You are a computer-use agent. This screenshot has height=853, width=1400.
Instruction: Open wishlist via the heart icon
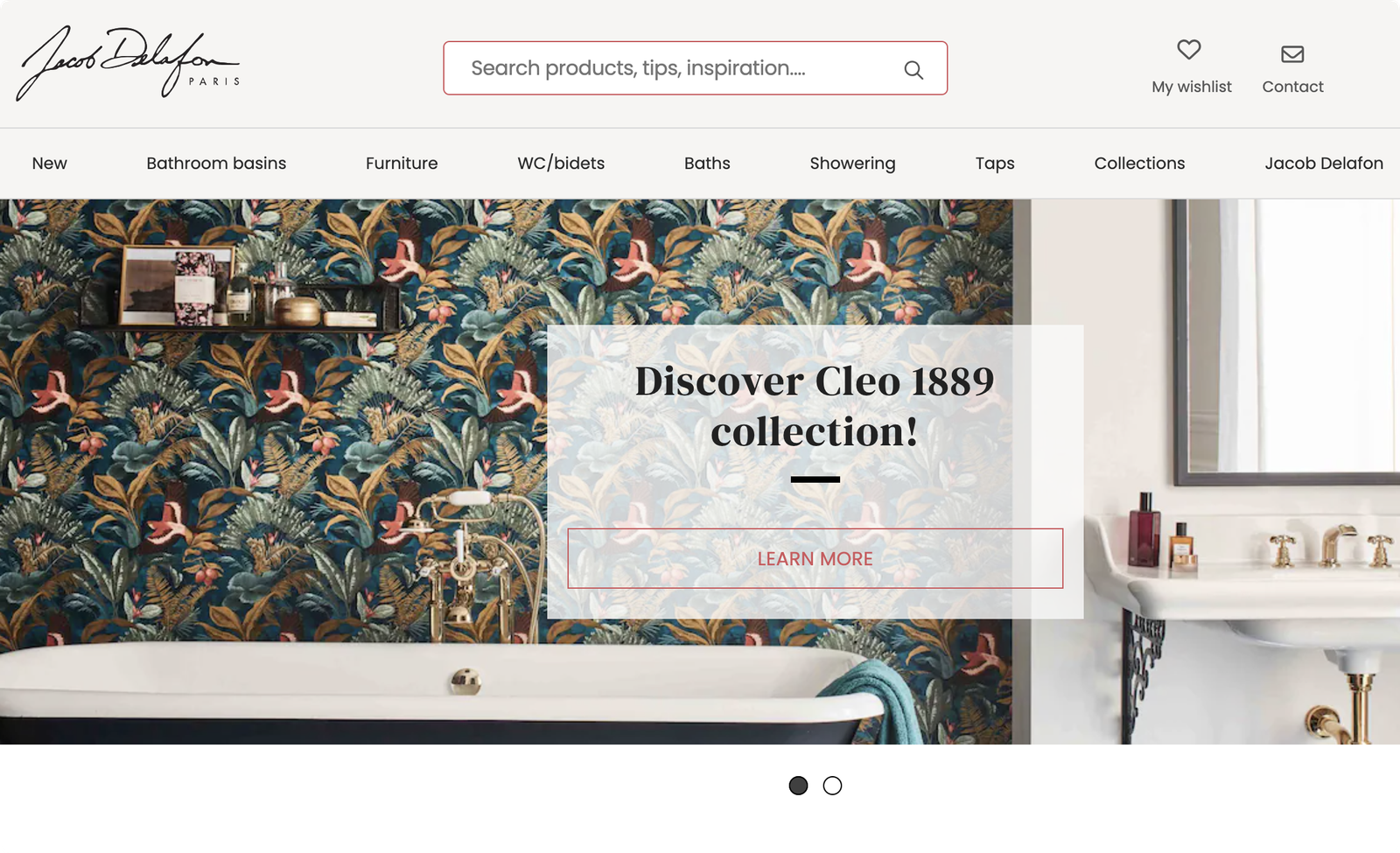[1188, 50]
